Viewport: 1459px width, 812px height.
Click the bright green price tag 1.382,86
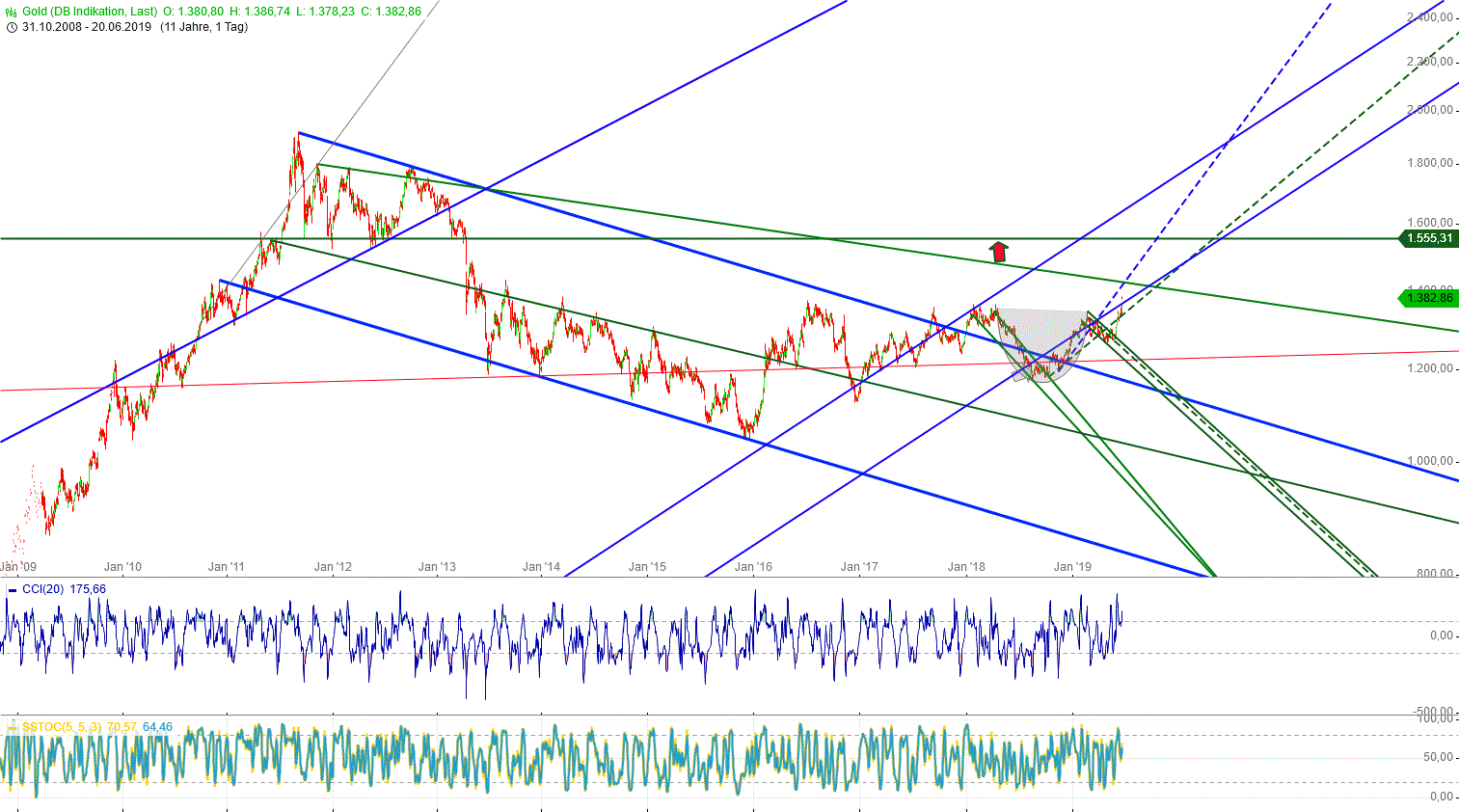click(x=1429, y=298)
